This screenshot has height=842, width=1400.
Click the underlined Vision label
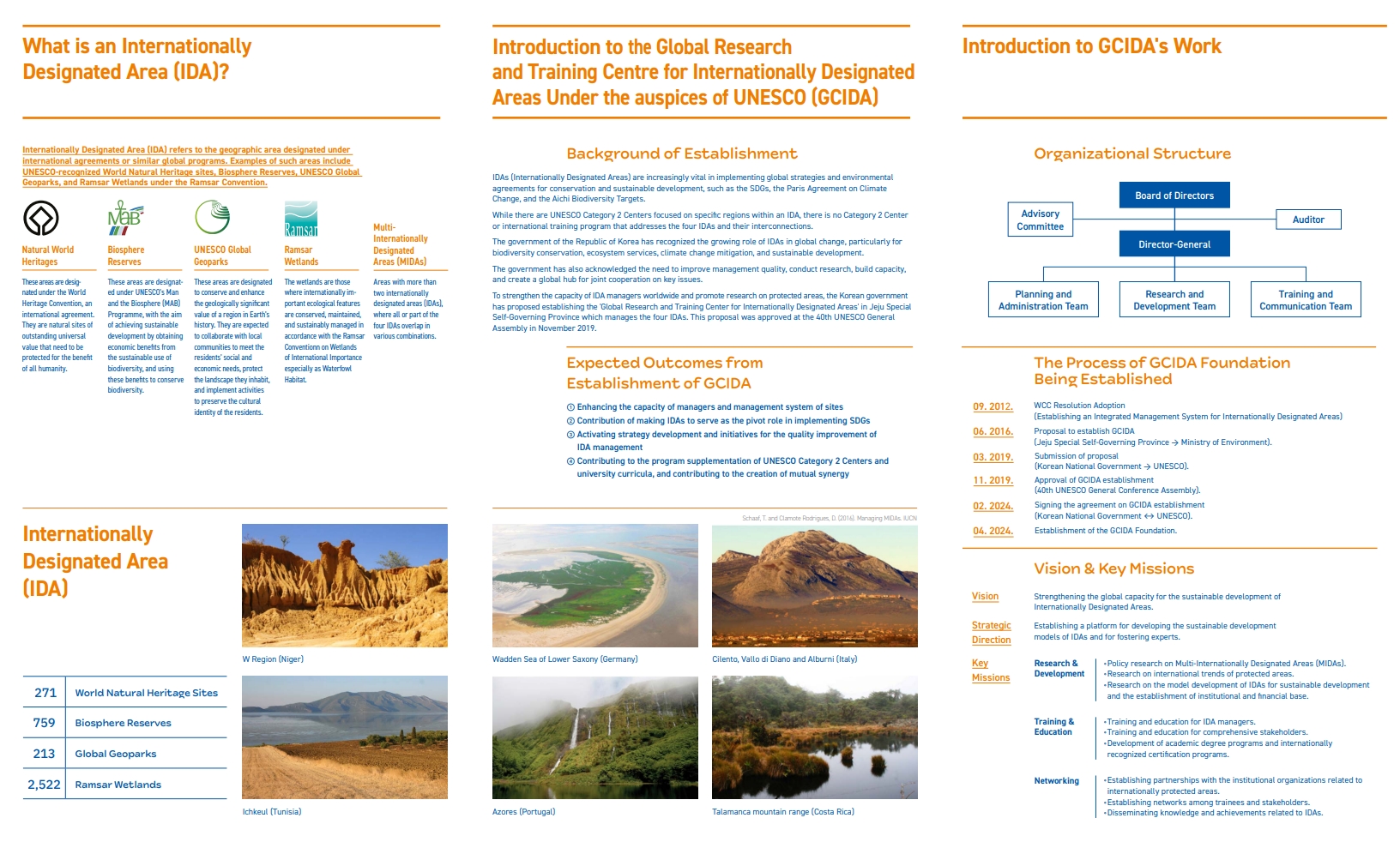click(985, 597)
